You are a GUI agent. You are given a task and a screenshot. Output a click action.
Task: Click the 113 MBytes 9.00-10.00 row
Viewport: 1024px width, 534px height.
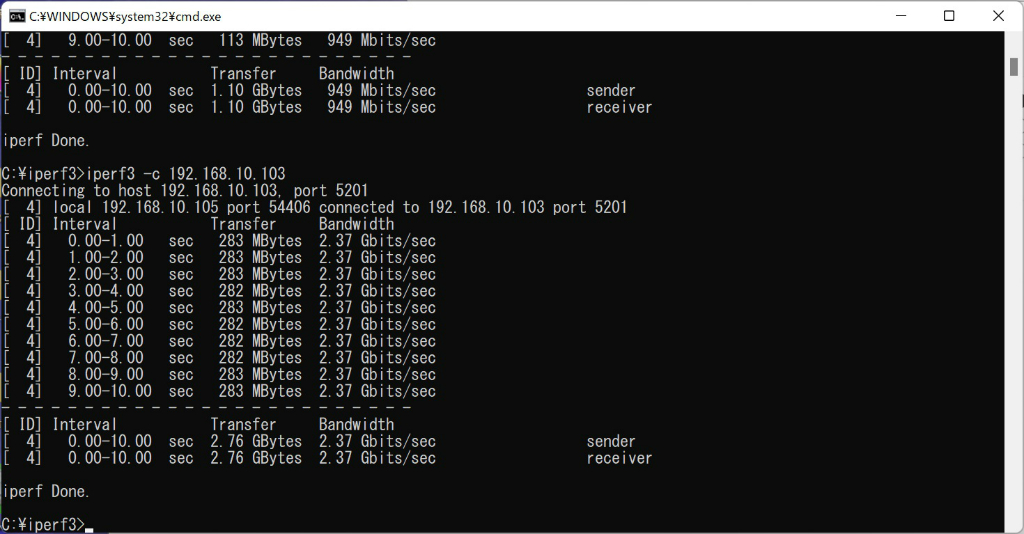pyautogui.click(x=219, y=40)
